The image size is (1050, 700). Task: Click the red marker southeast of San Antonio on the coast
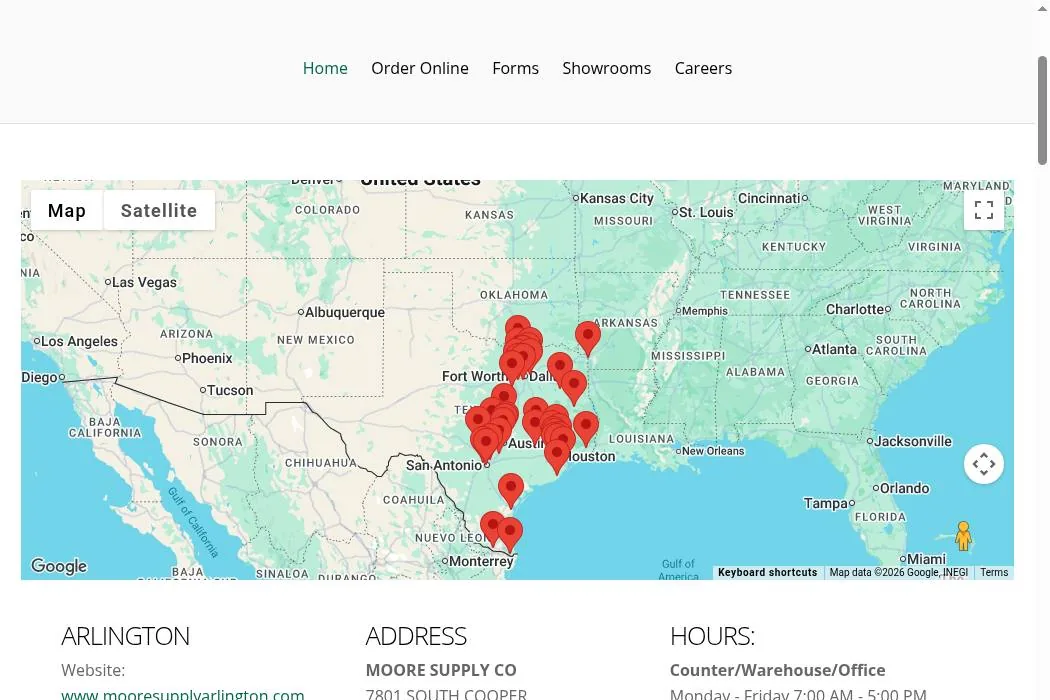click(x=511, y=490)
